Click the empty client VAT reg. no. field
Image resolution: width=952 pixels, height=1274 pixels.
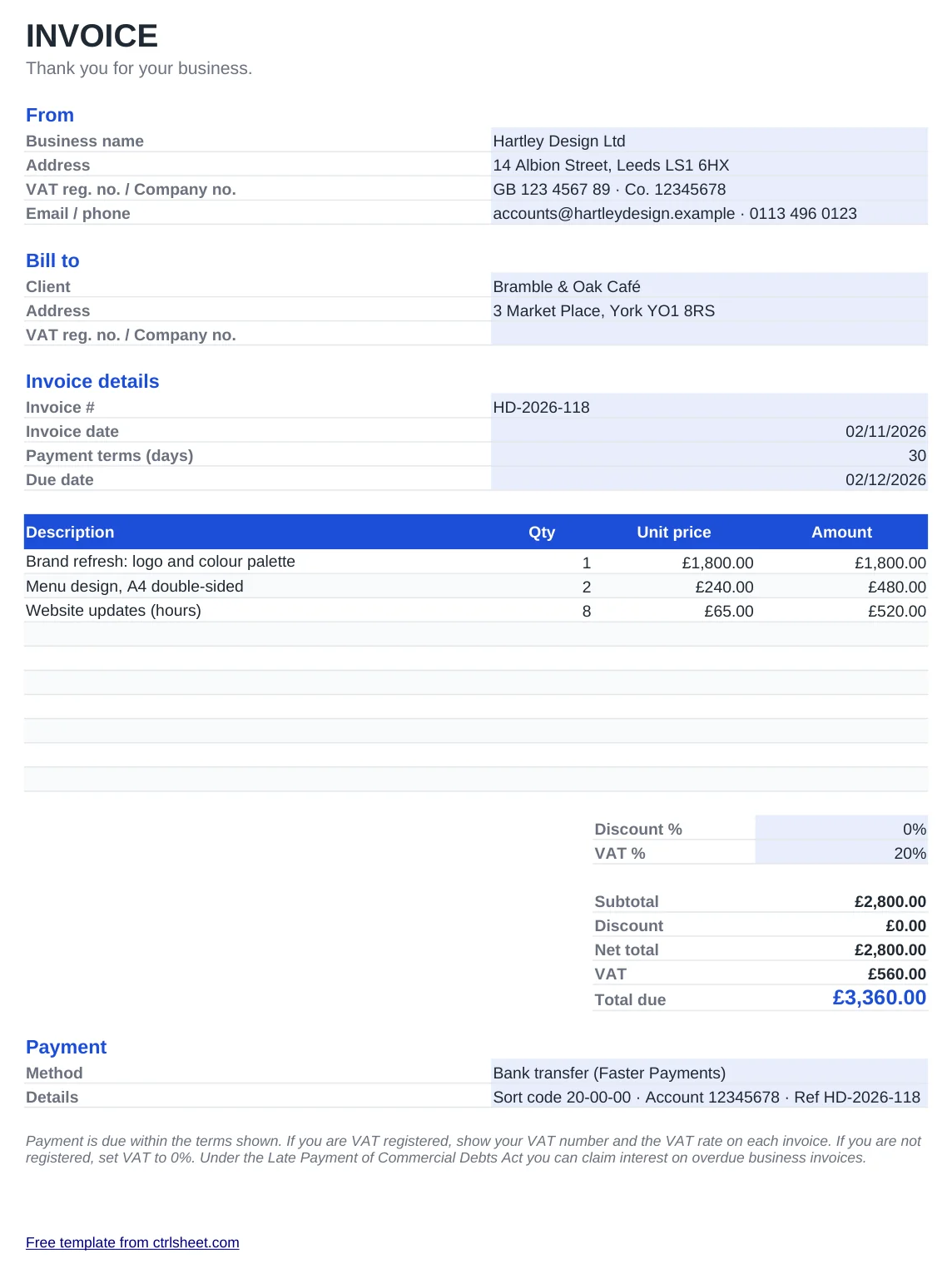click(709, 335)
